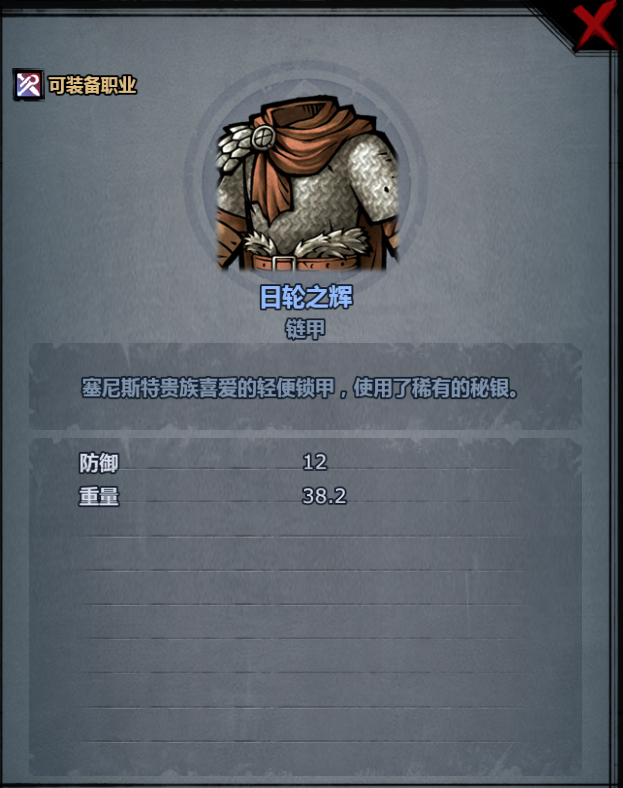The height and width of the screenshot is (788, 623).
Task: Select the 重量 stat label
Action: (99, 496)
